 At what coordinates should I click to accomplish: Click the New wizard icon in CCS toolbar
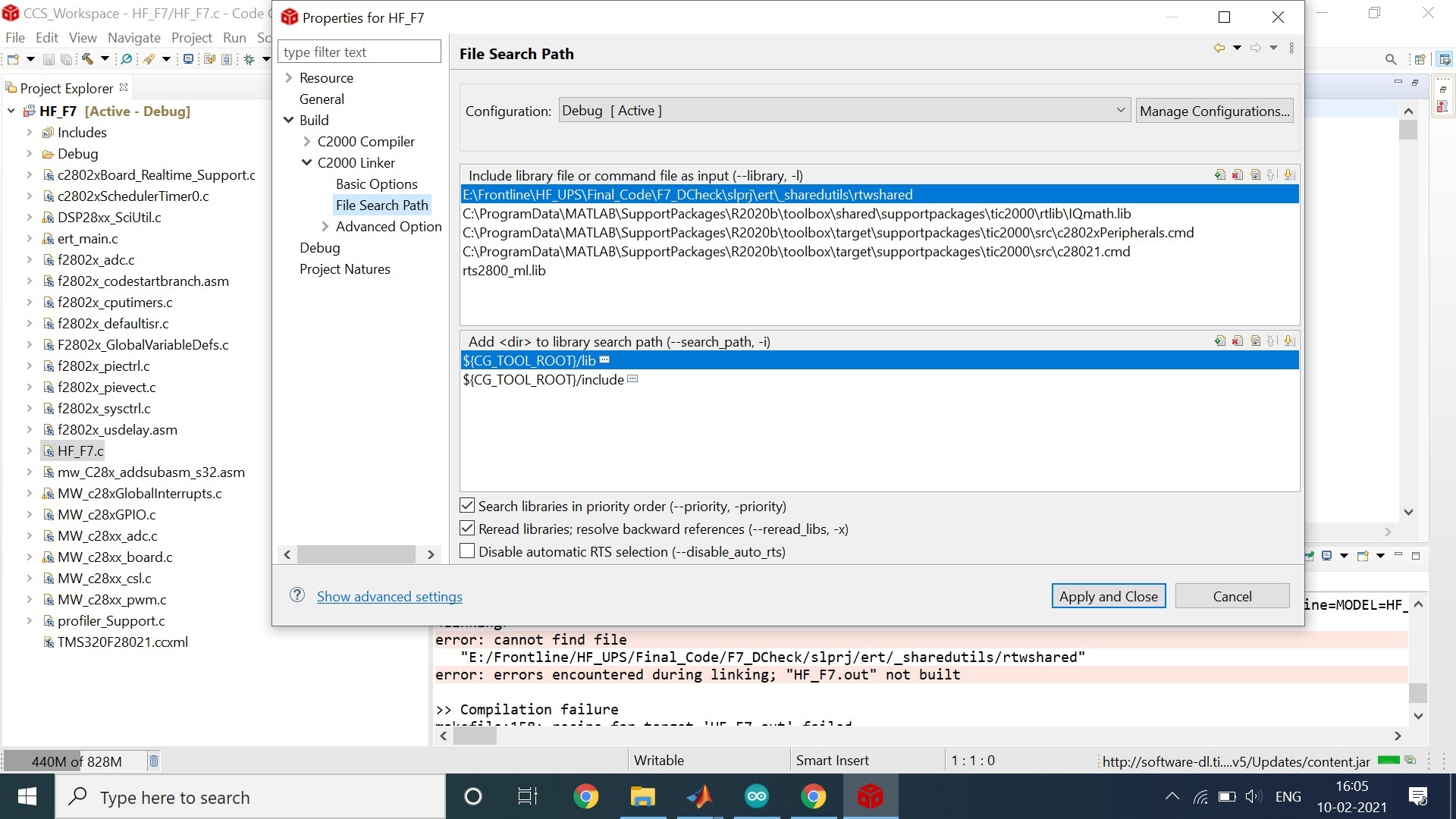pyautogui.click(x=13, y=59)
